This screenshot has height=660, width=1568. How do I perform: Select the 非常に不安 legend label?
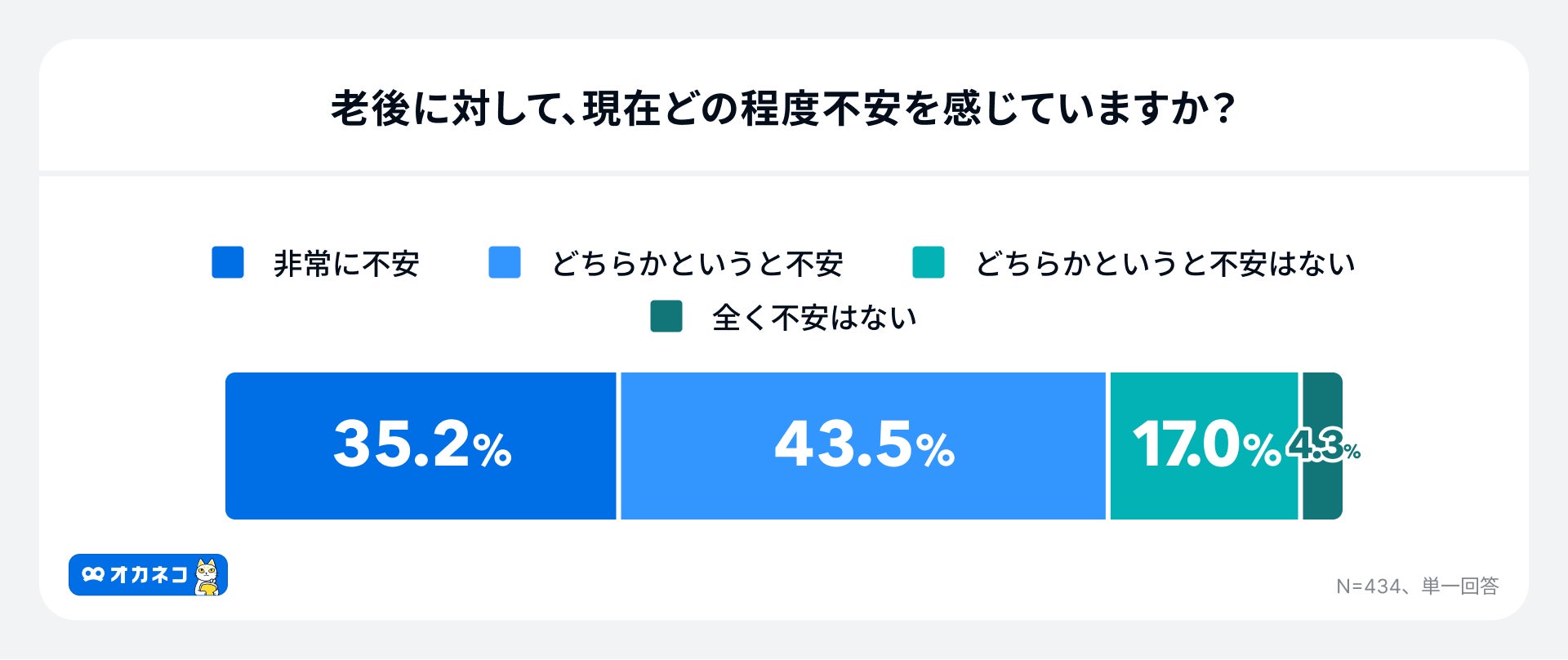[346, 264]
